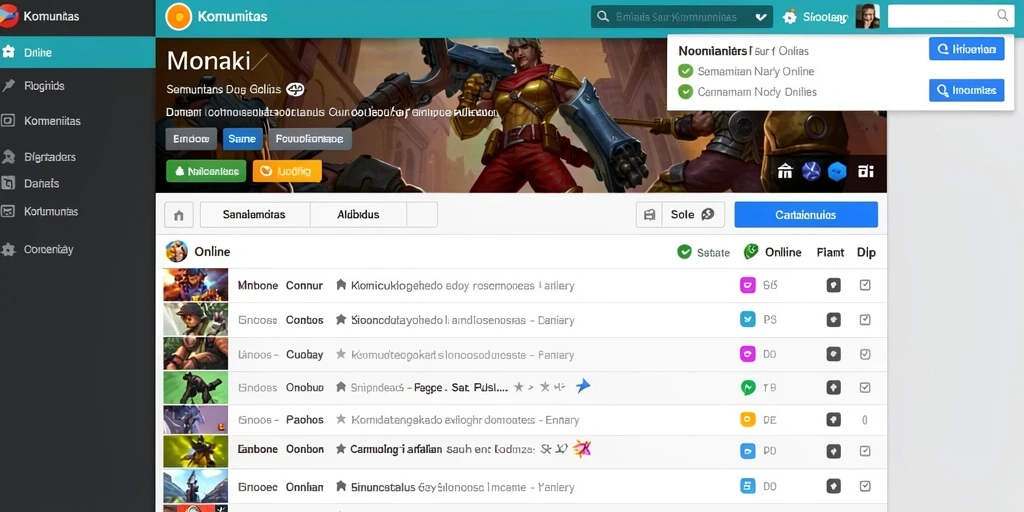The height and width of the screenshot is (512, 1024).
Task: Click the rightmost banner grid icon
Action: tap(865, 171)
